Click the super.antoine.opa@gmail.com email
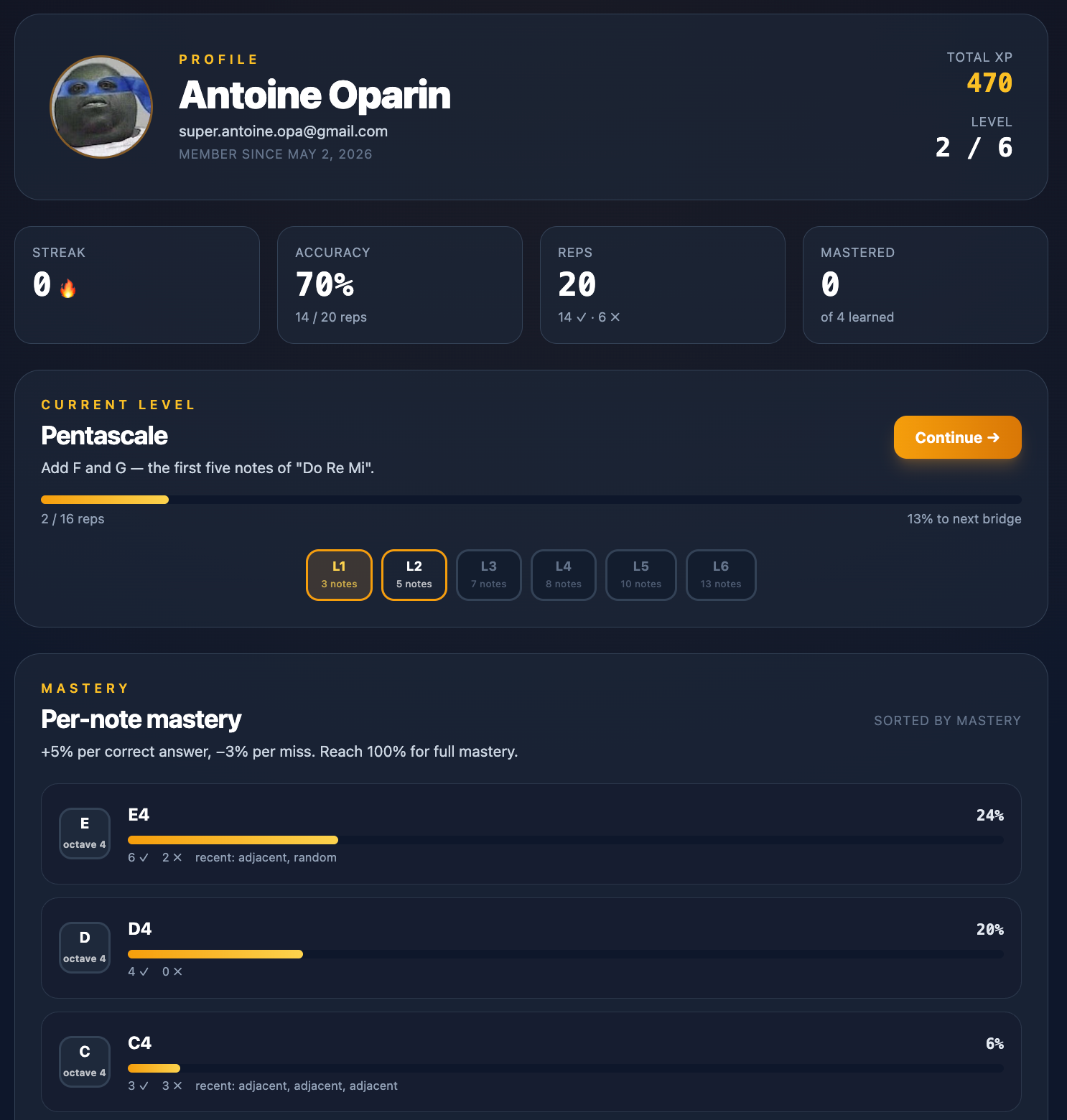This screenshot has height=1120, width=1067. pos(283,131)
